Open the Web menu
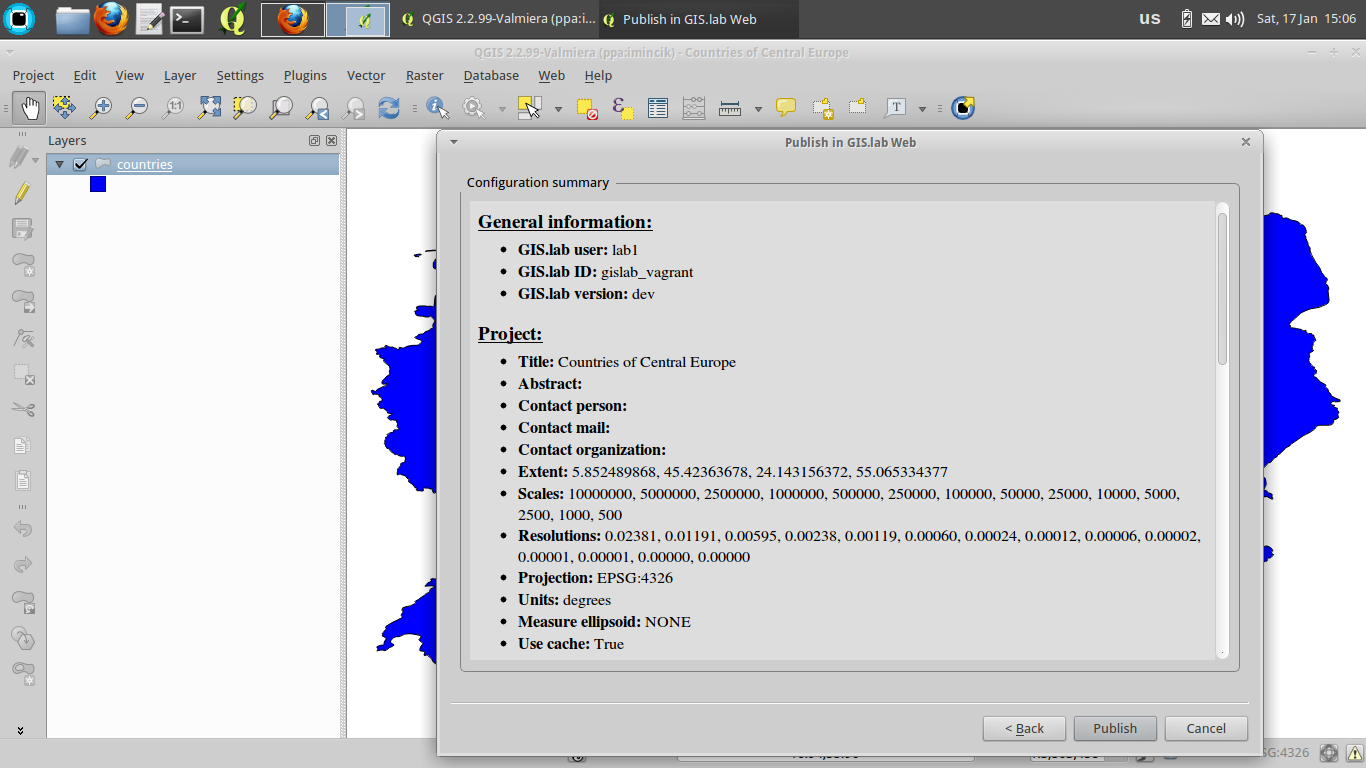The image size is (1366, 768). [551, 75]
